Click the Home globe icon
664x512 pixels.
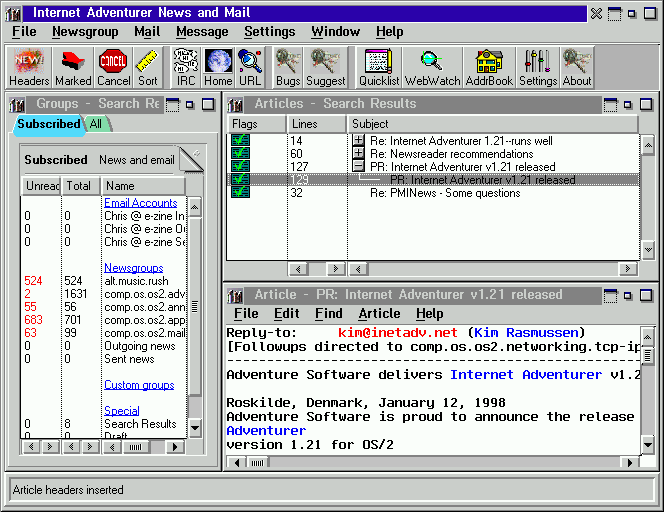point(218,68)
